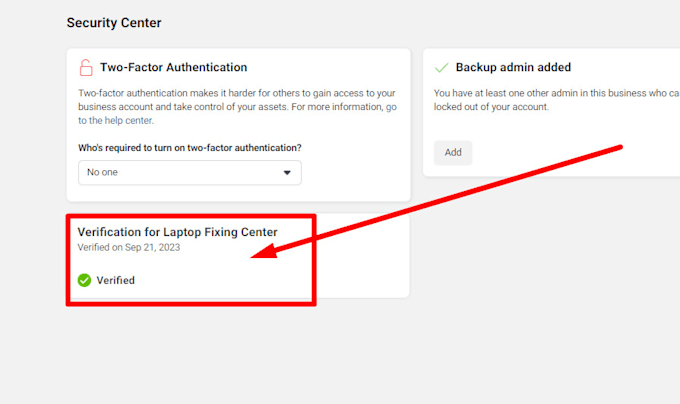Viewport: 680px width, 404px height.
Task: Open the 'No one' two-factor requirement dropdown
Action: [190, 173]
